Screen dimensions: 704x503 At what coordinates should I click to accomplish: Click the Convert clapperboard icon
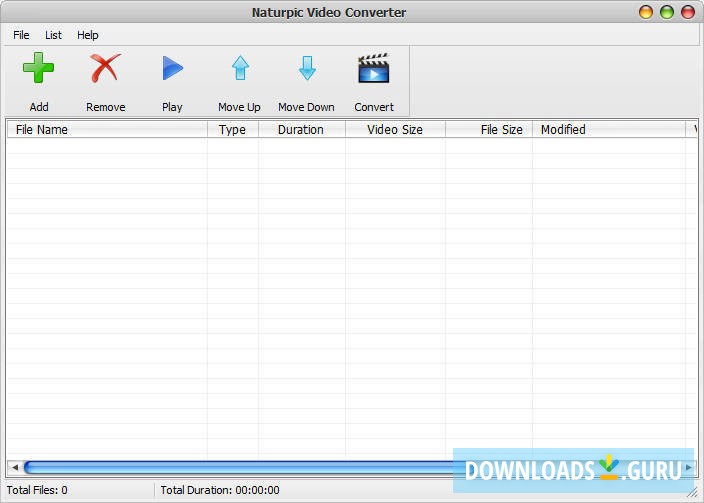pos(374,68)
